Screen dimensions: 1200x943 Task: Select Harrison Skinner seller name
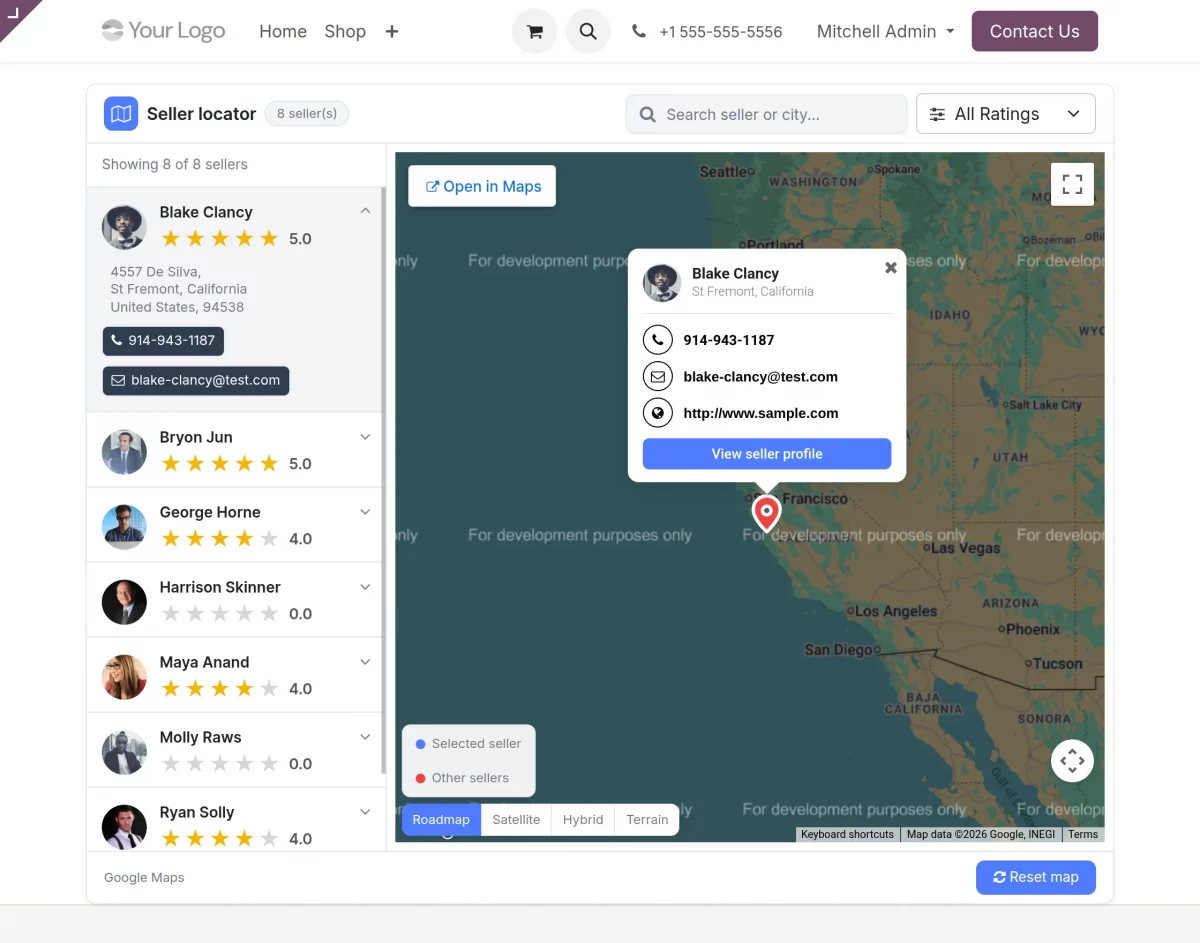coord(220,587)
